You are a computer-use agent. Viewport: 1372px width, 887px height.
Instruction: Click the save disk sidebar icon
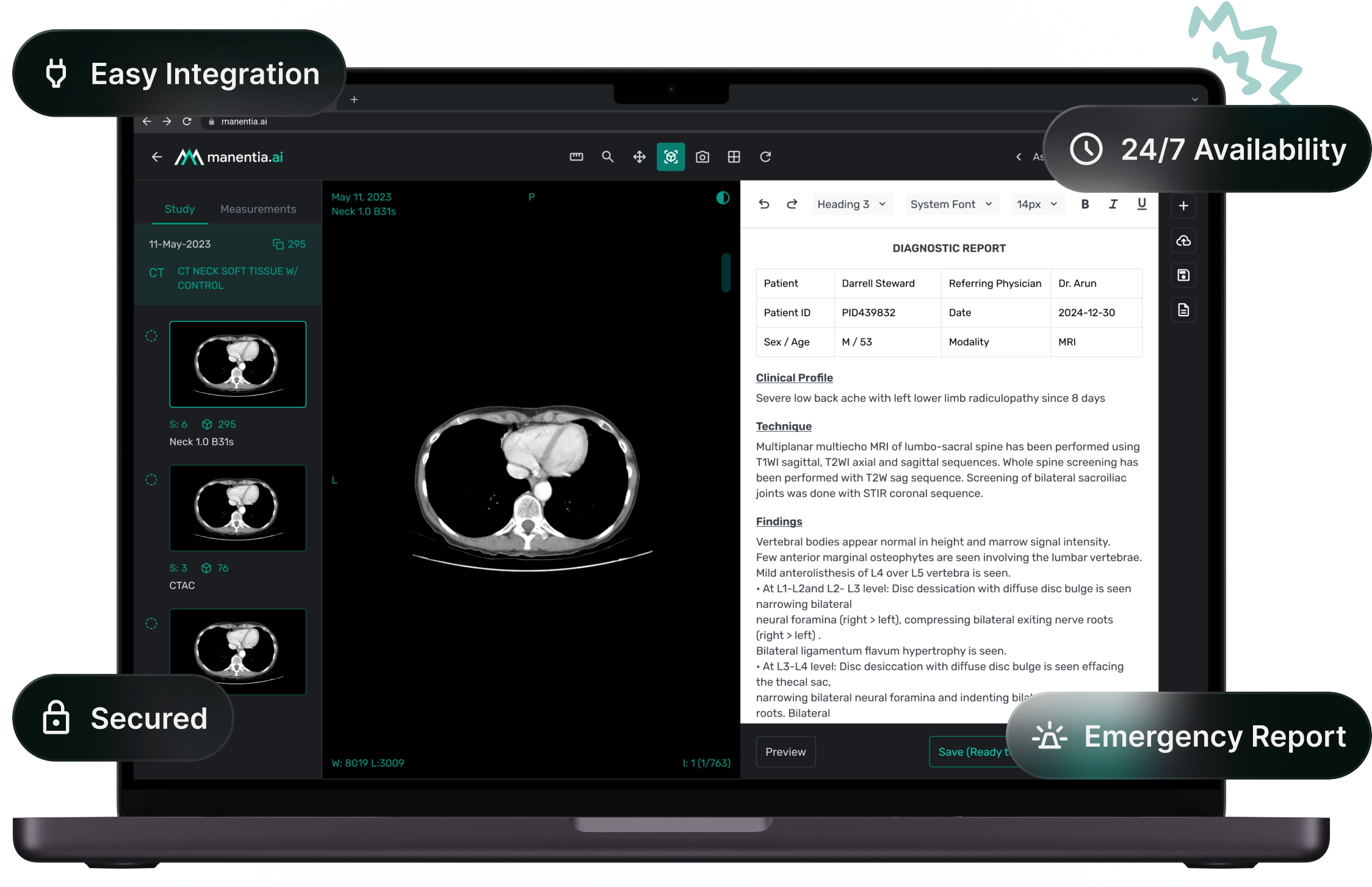pos(1183,275)
